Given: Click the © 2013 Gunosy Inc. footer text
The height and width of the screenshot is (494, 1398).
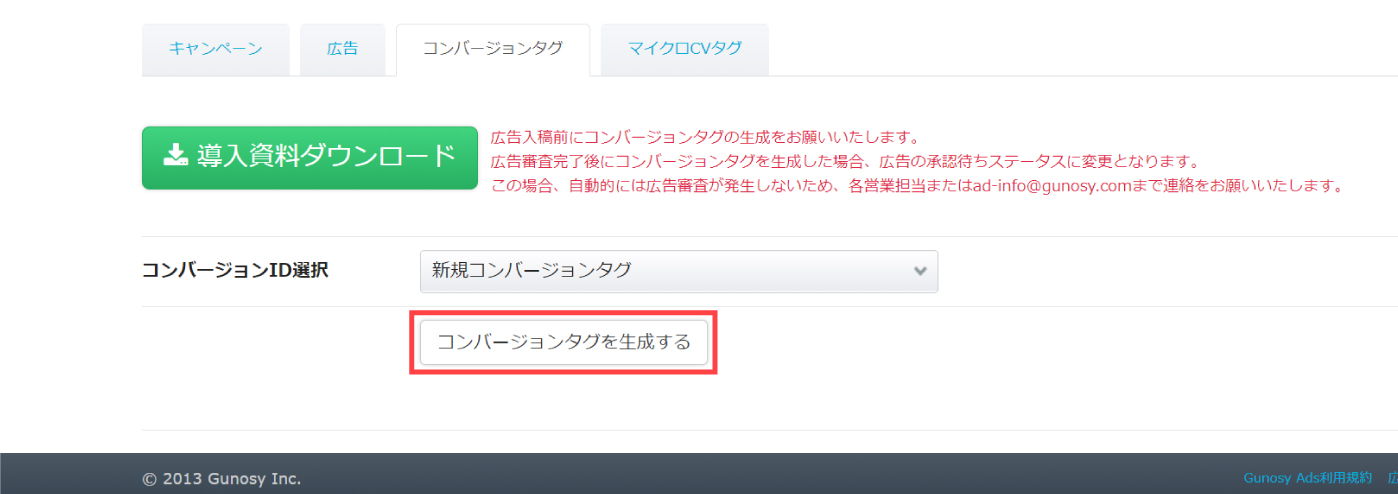Looking at the screenshot, I should point(222,479).
